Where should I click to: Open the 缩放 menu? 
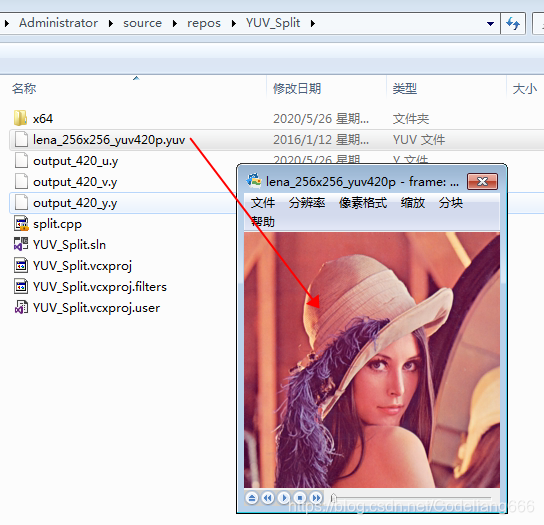pos(413,203)
